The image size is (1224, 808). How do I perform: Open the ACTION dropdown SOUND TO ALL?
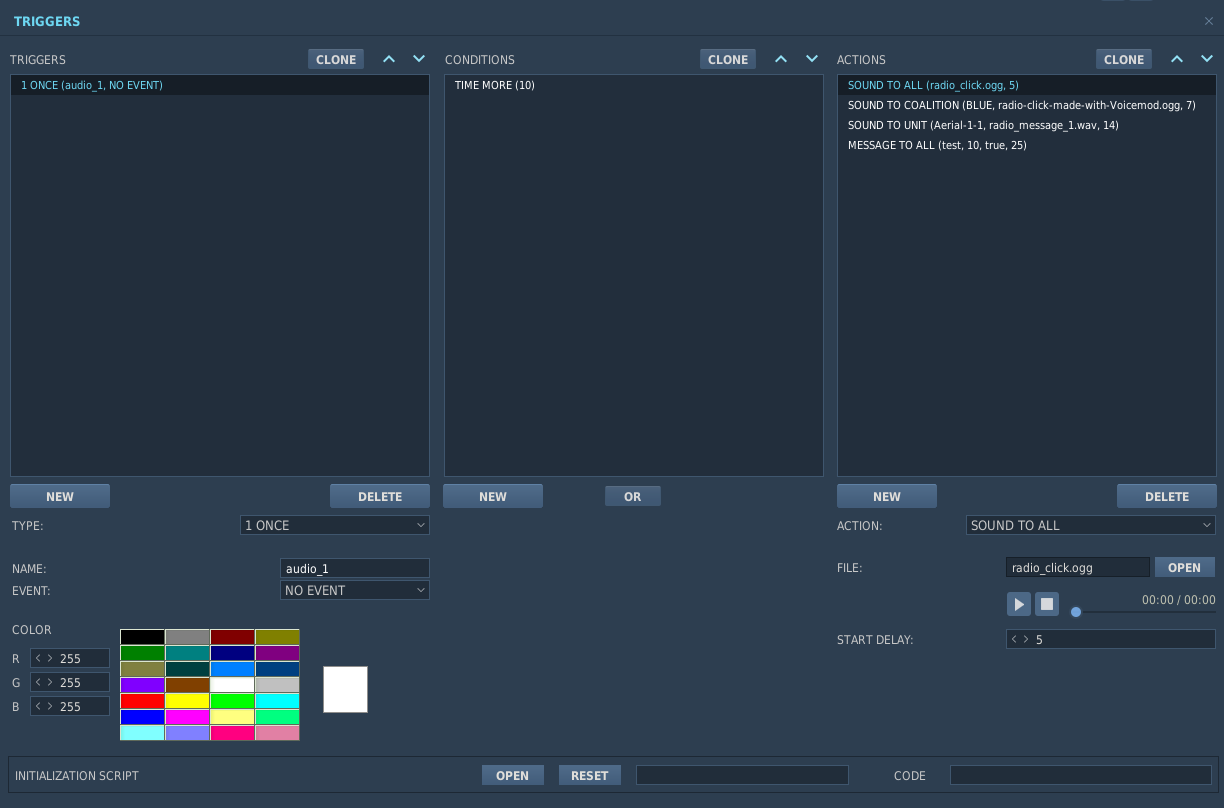[1091, 525]
